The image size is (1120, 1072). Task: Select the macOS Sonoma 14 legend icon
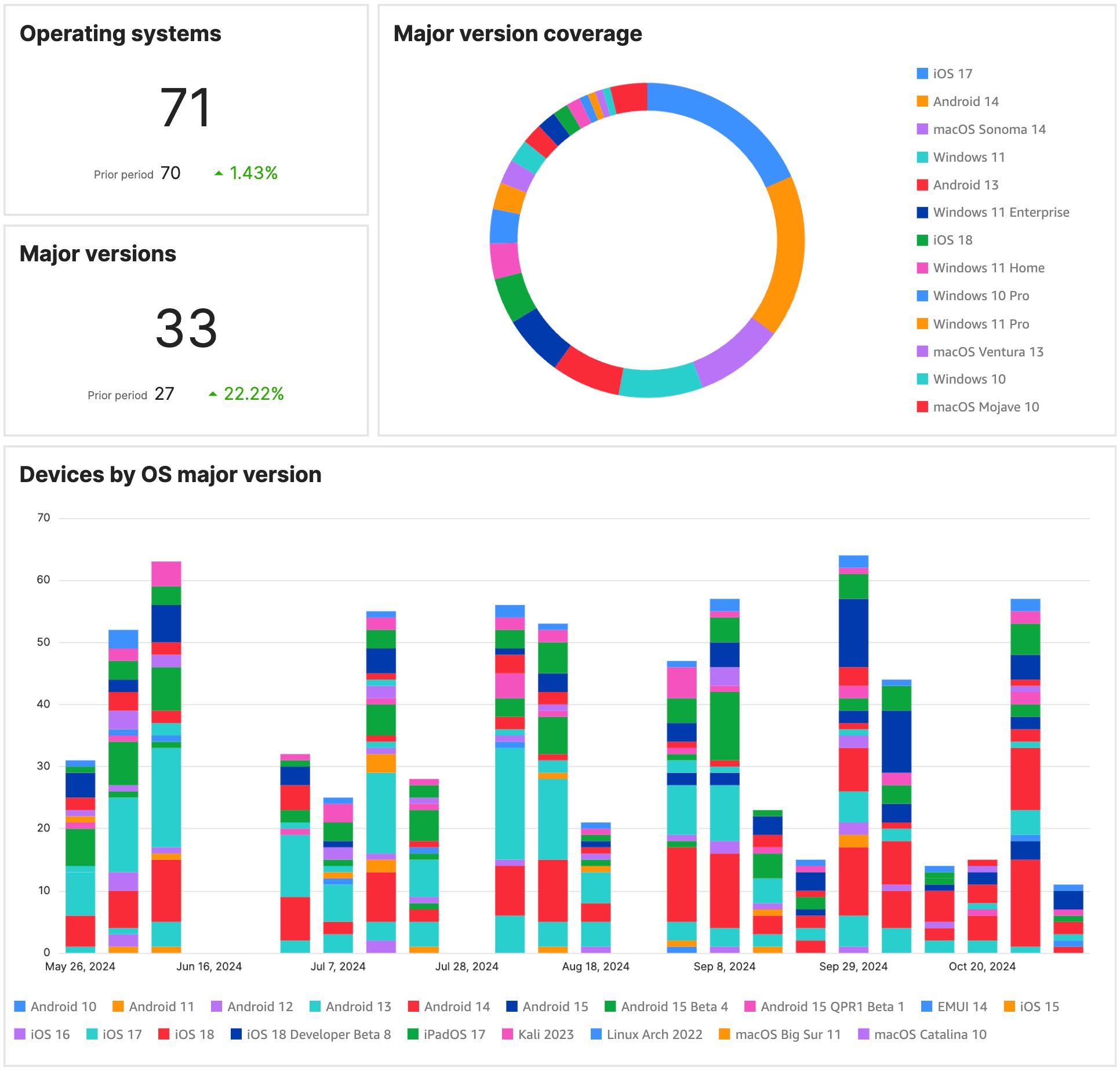(921, 129)
